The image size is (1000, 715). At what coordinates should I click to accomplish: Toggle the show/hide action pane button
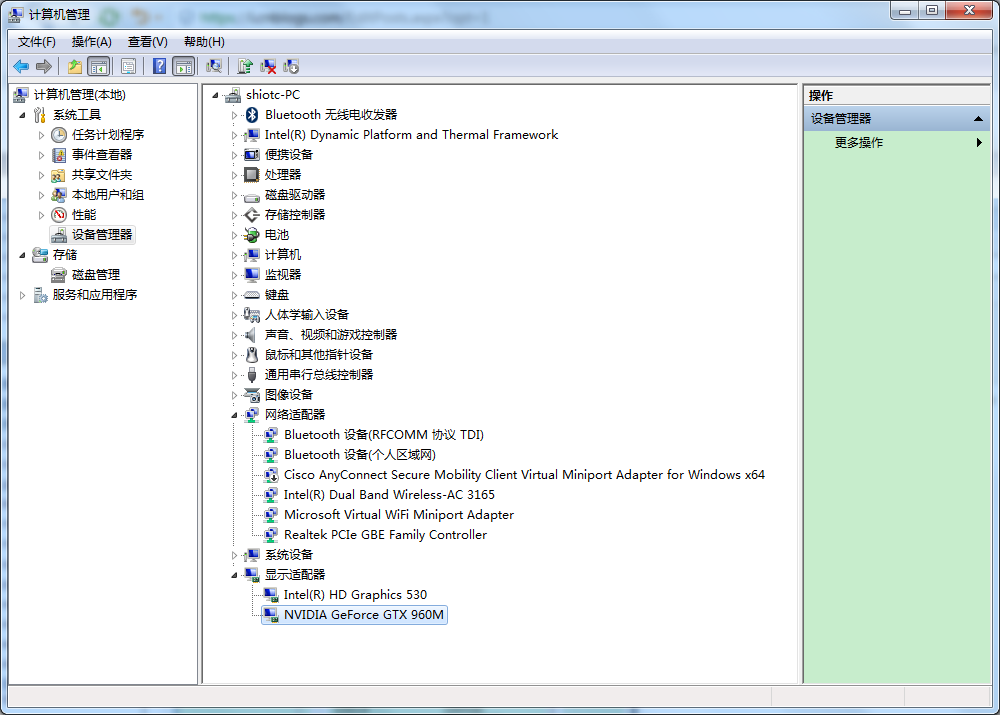[x=184, y=66]
